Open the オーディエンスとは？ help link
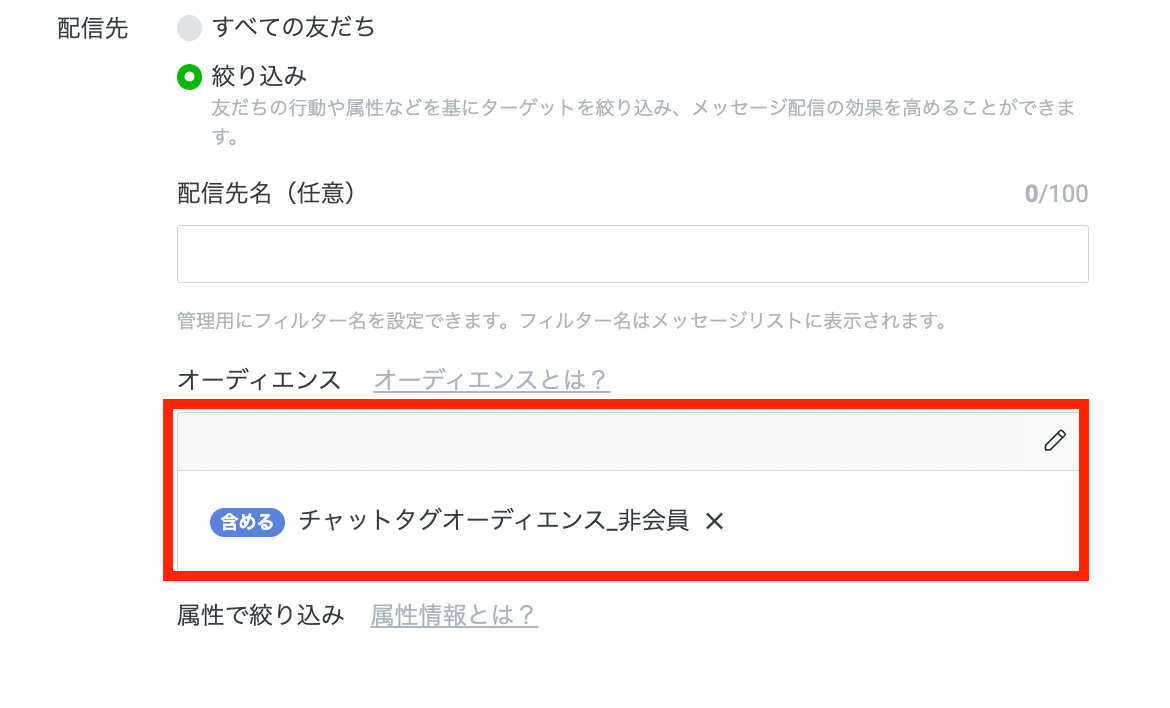Viewport: 1170px width, 708px height. point(491,380)
